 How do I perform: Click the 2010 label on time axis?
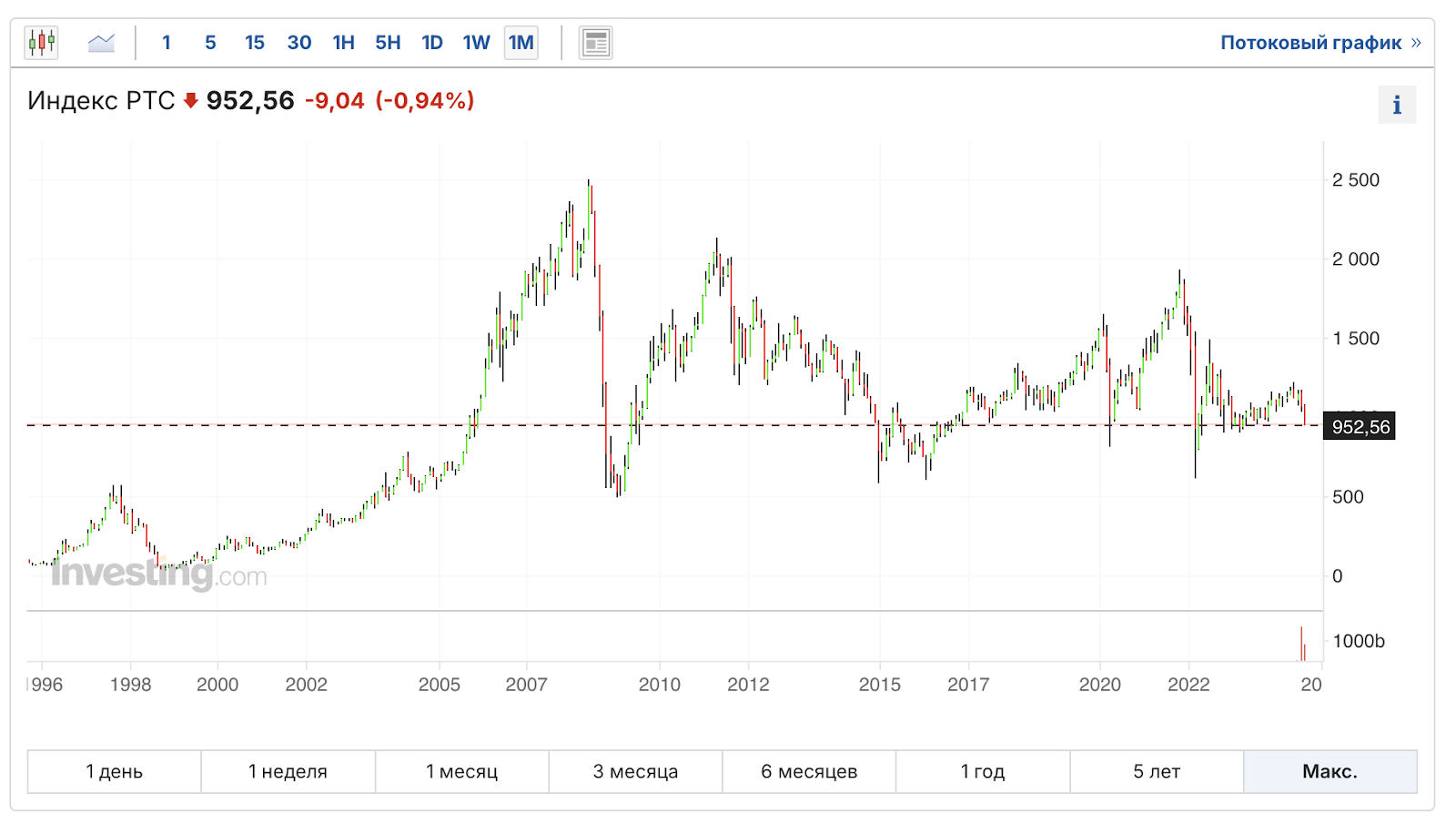pyautogui.click(x=659, y=685)
